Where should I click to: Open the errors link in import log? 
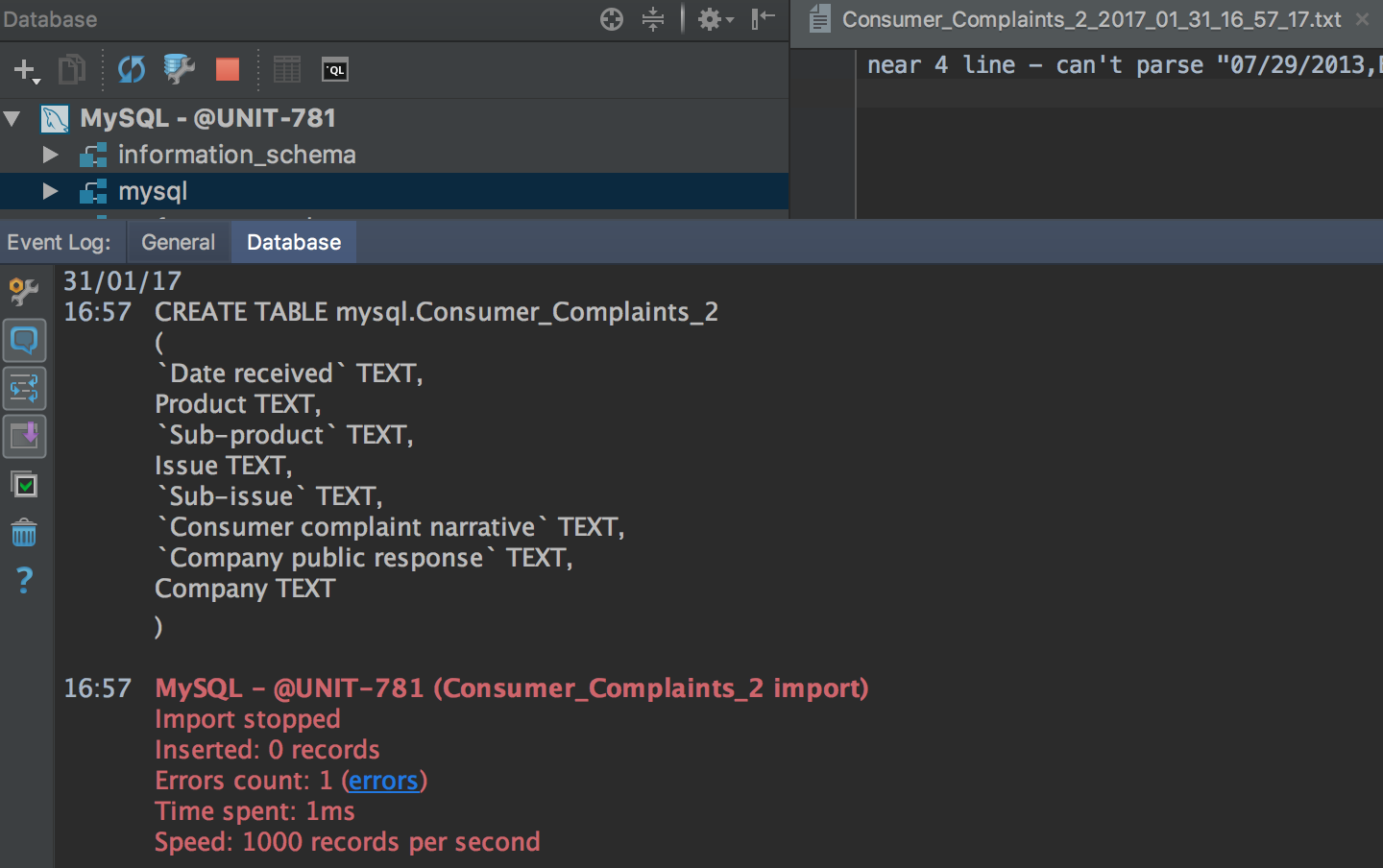pos(384,781)
